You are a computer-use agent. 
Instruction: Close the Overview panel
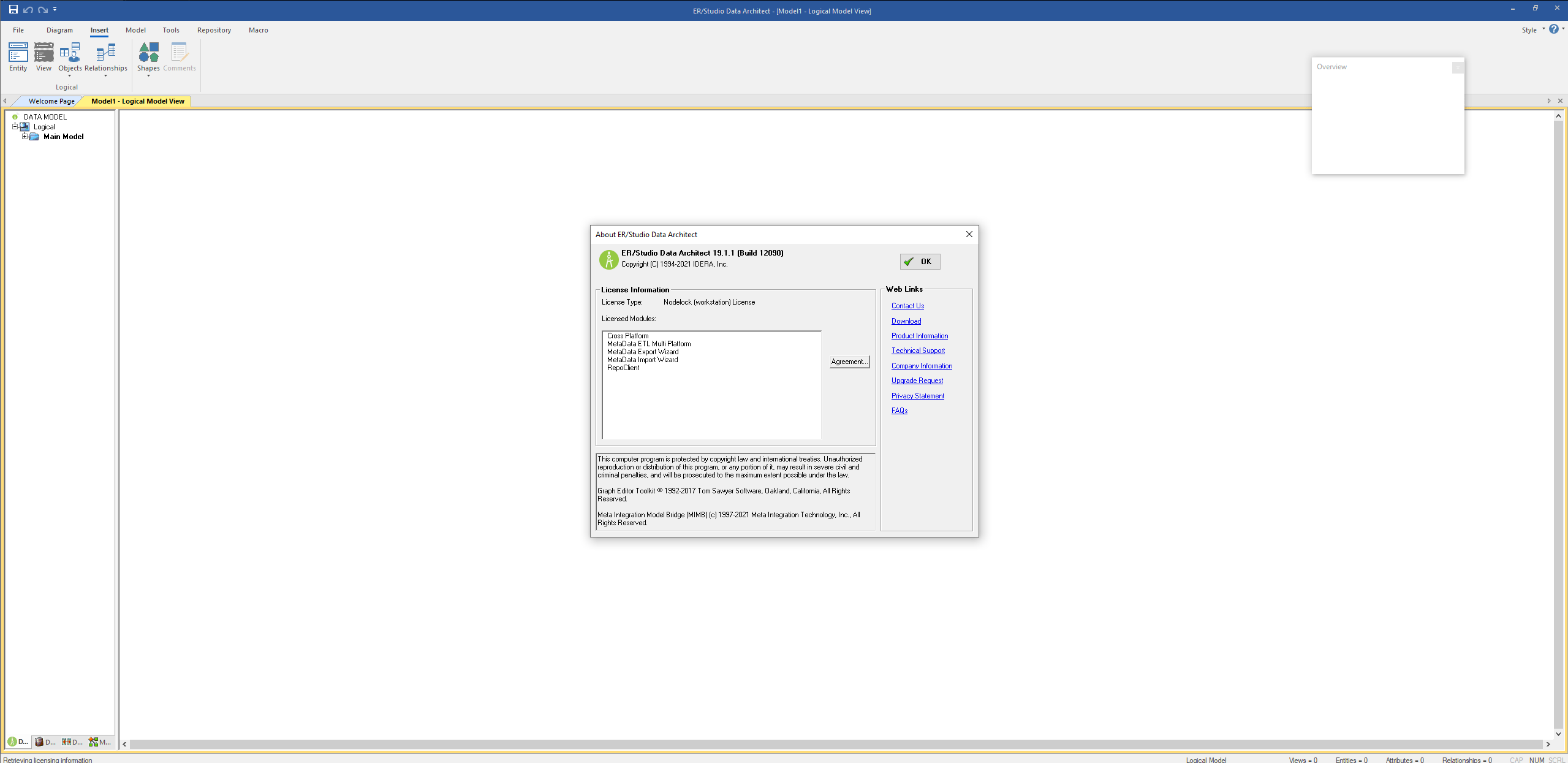point(1458,67)
